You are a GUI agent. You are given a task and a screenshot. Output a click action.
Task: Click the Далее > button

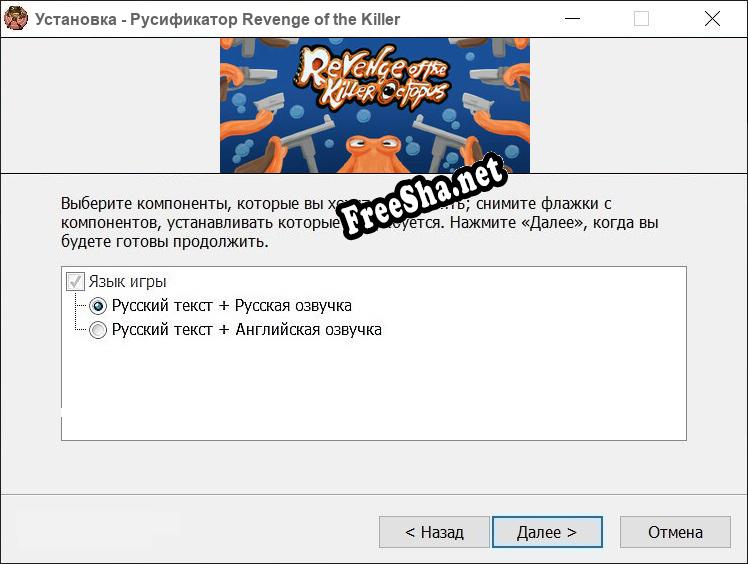point(547,532)
